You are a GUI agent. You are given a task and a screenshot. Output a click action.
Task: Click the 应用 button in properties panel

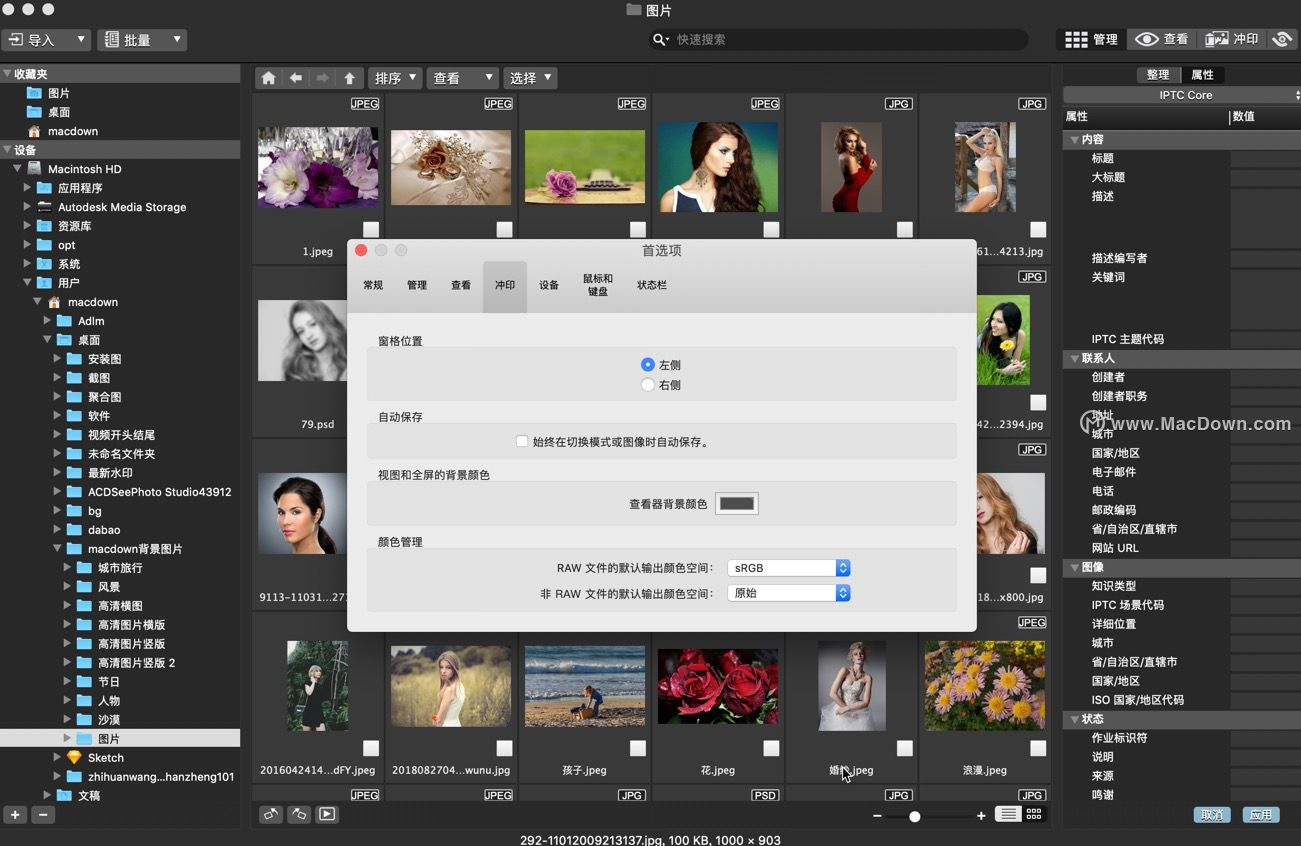1260,815
